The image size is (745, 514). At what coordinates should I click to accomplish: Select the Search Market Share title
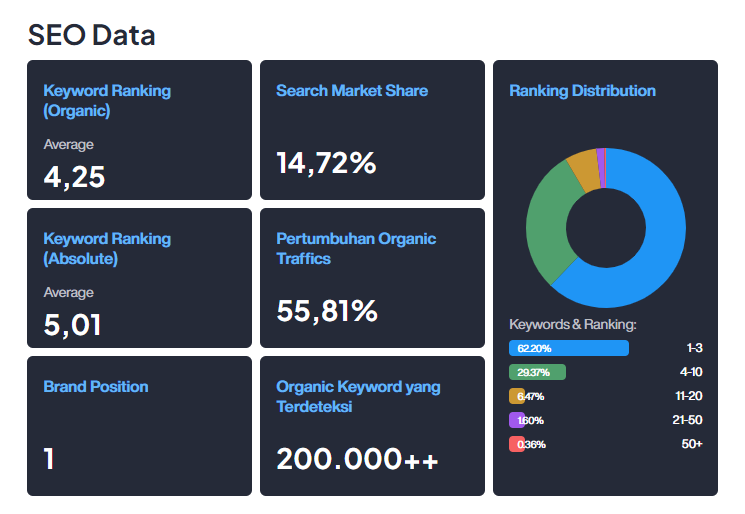pos(352,90)
